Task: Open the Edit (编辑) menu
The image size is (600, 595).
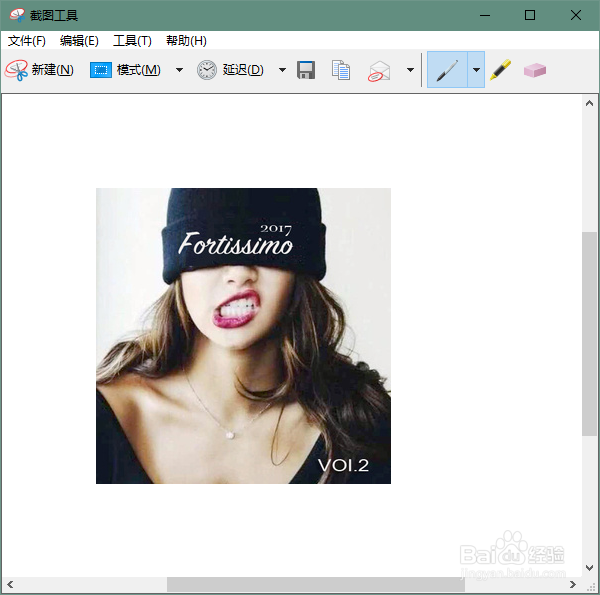Action: [79, 41]
